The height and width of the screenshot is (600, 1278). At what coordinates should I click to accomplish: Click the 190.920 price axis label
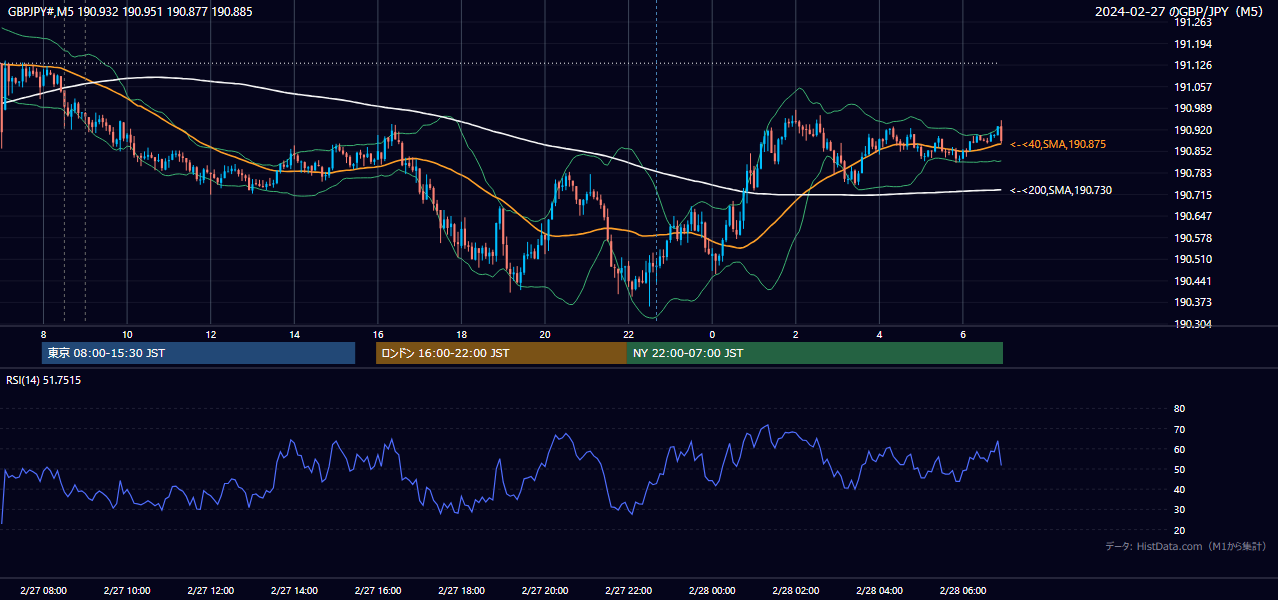[x=1193, y=130]
